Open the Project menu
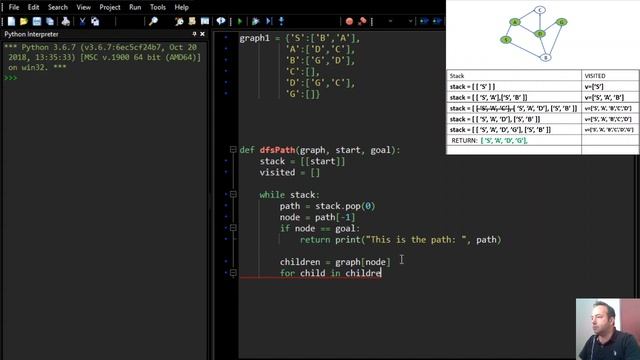Screen dimensions: 640x360 pos(110,7)
